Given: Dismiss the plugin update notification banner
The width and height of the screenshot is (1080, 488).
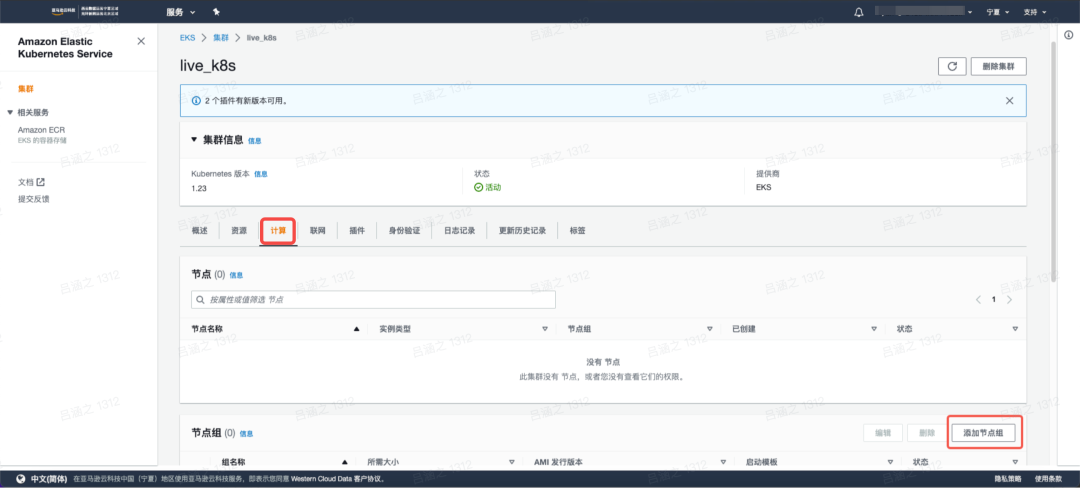Looking at the screenshot, I should click(x=1009, y=100).
